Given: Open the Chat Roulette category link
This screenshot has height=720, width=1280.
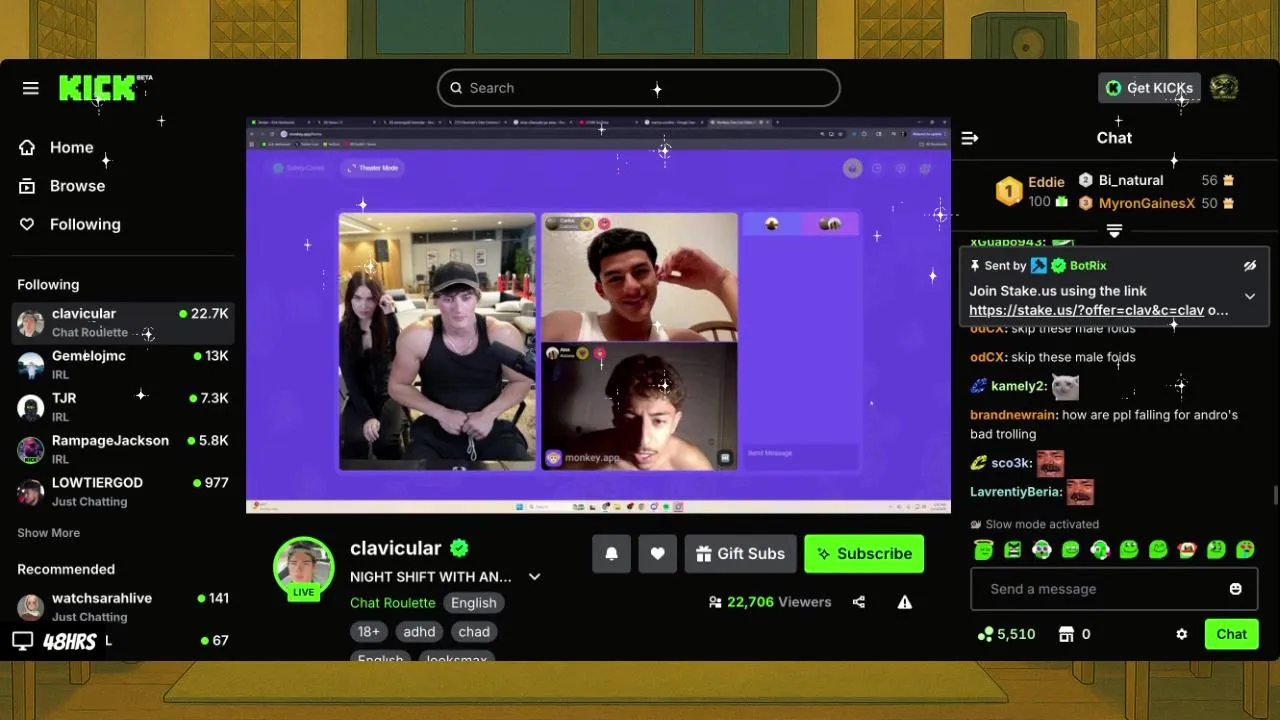Looking at the screenshot, I should 392,603.
